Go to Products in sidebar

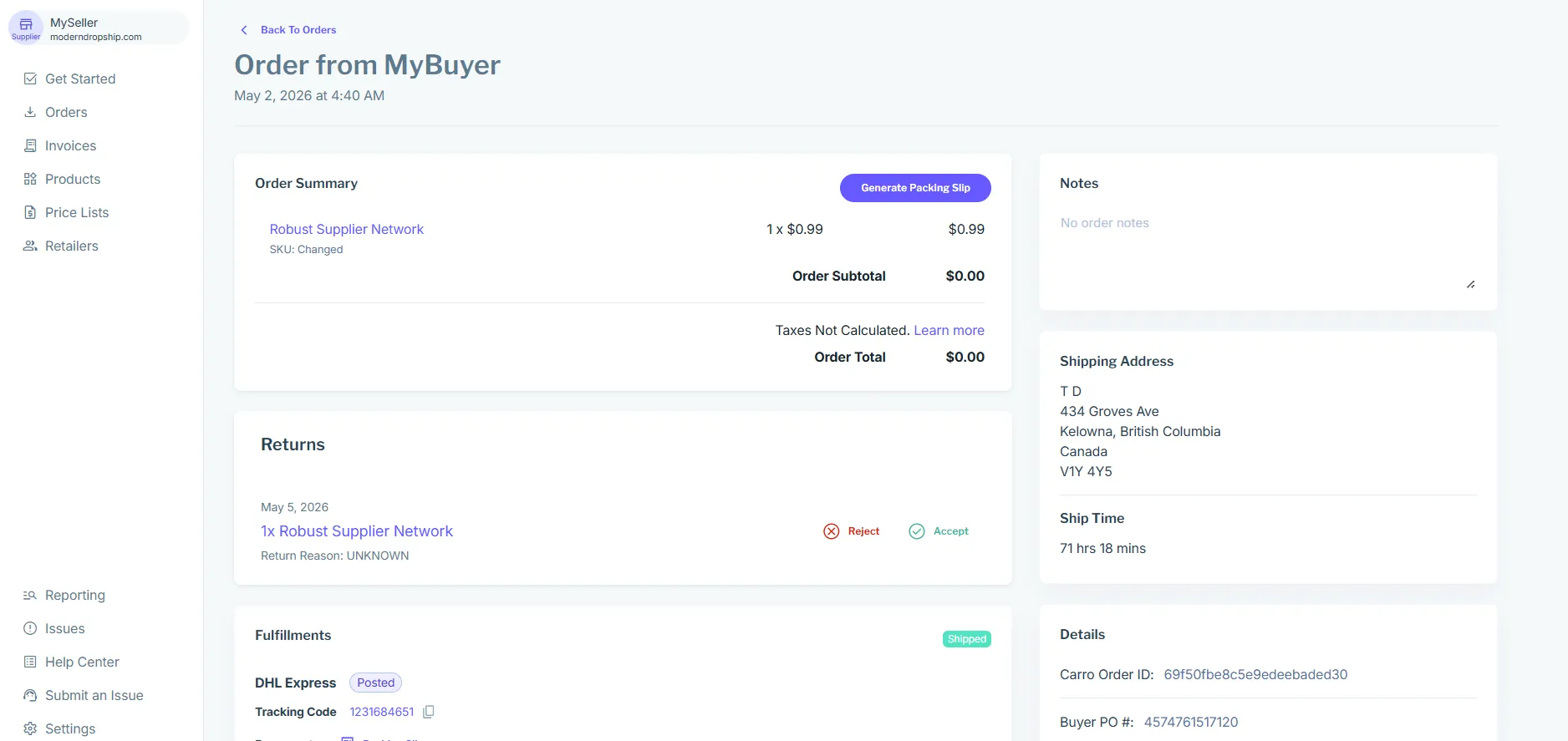(73, 179)
